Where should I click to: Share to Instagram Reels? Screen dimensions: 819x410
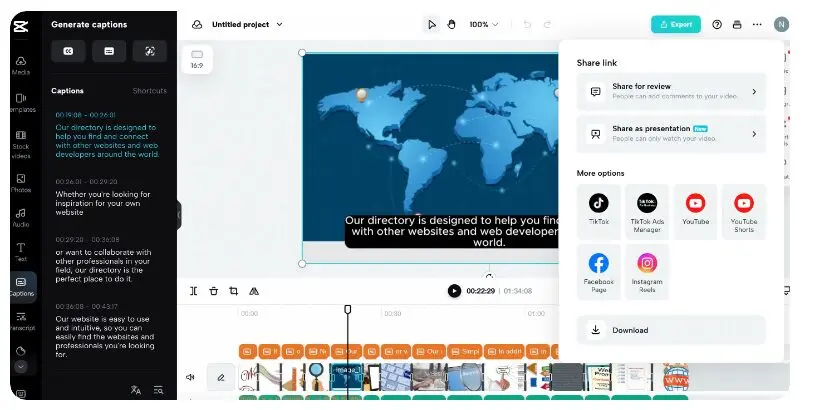(647, 271)
